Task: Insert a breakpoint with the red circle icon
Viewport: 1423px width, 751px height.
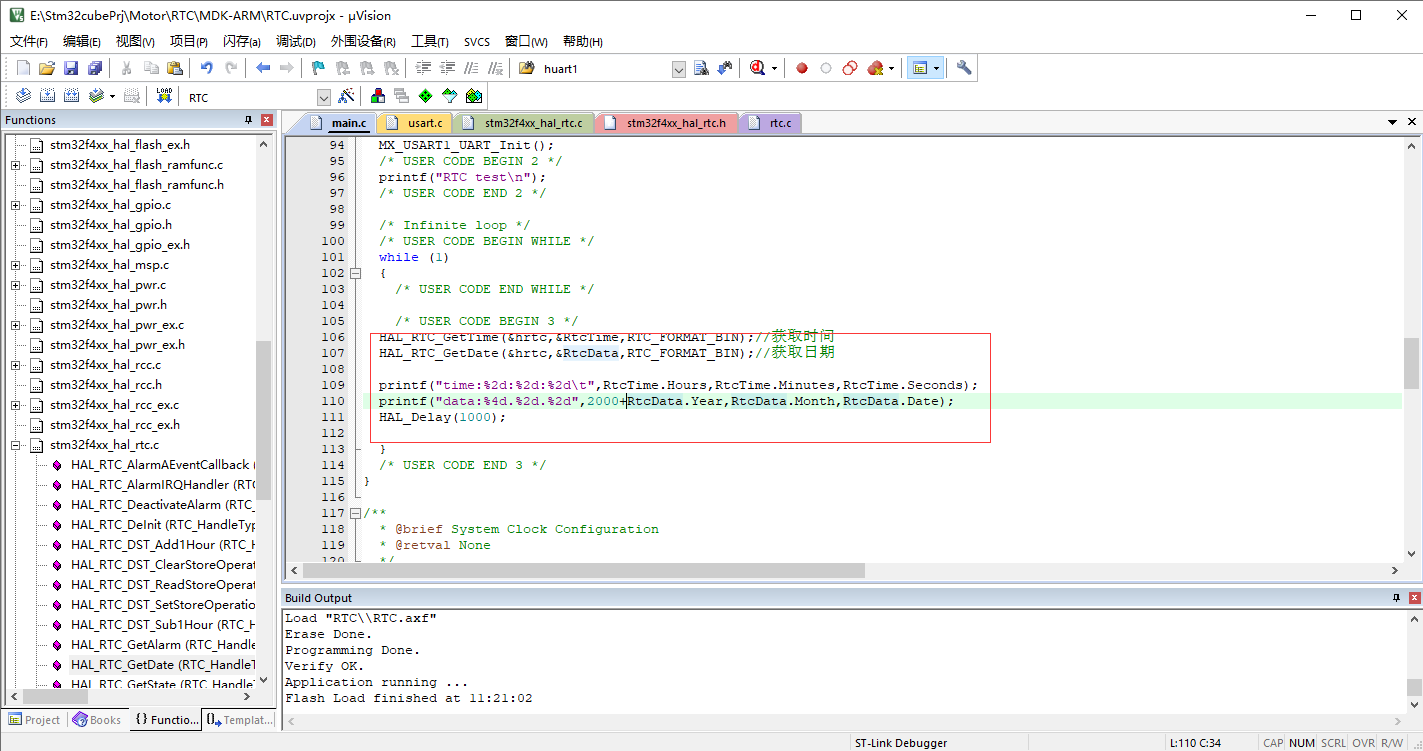Action: click(x=801, y=67)
